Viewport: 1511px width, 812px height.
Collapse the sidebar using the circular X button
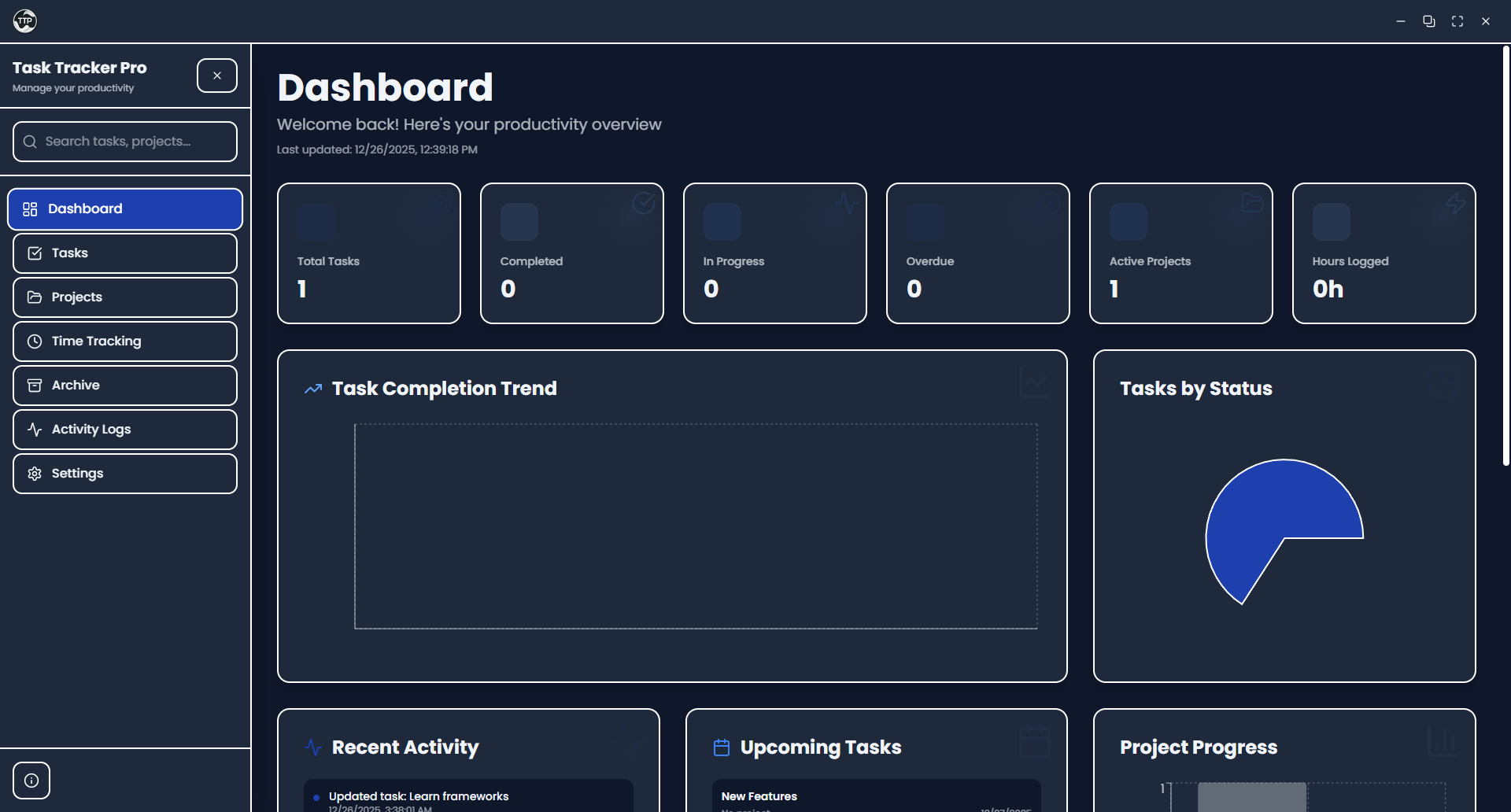216,75
